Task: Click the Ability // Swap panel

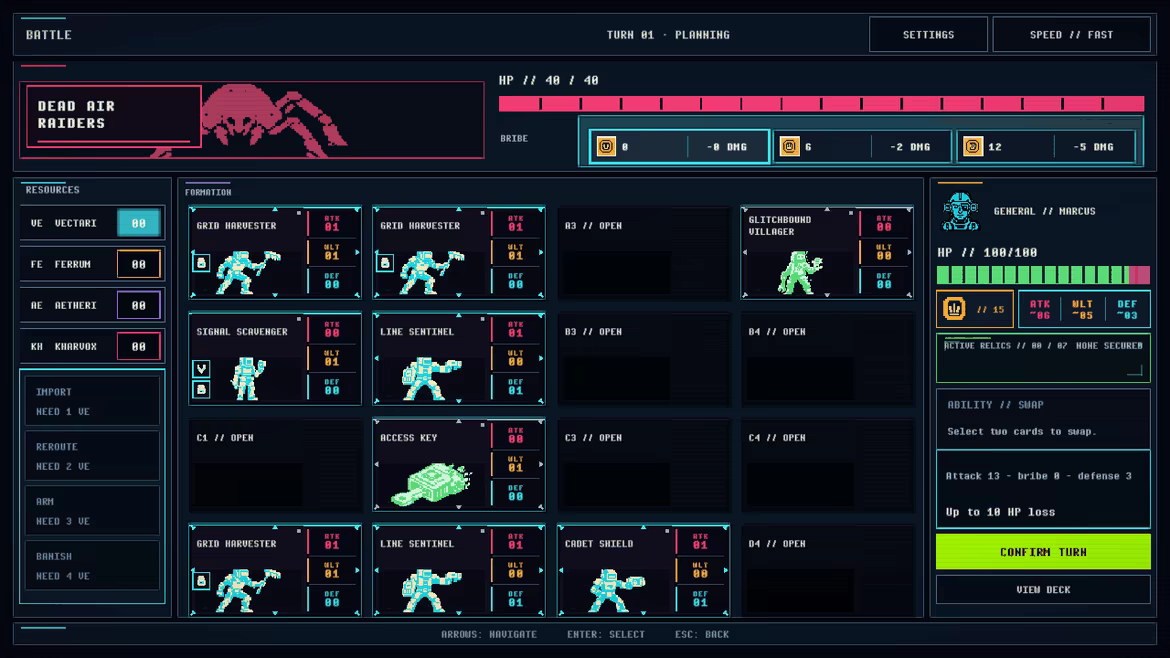Action: [x=1043, y=419]
